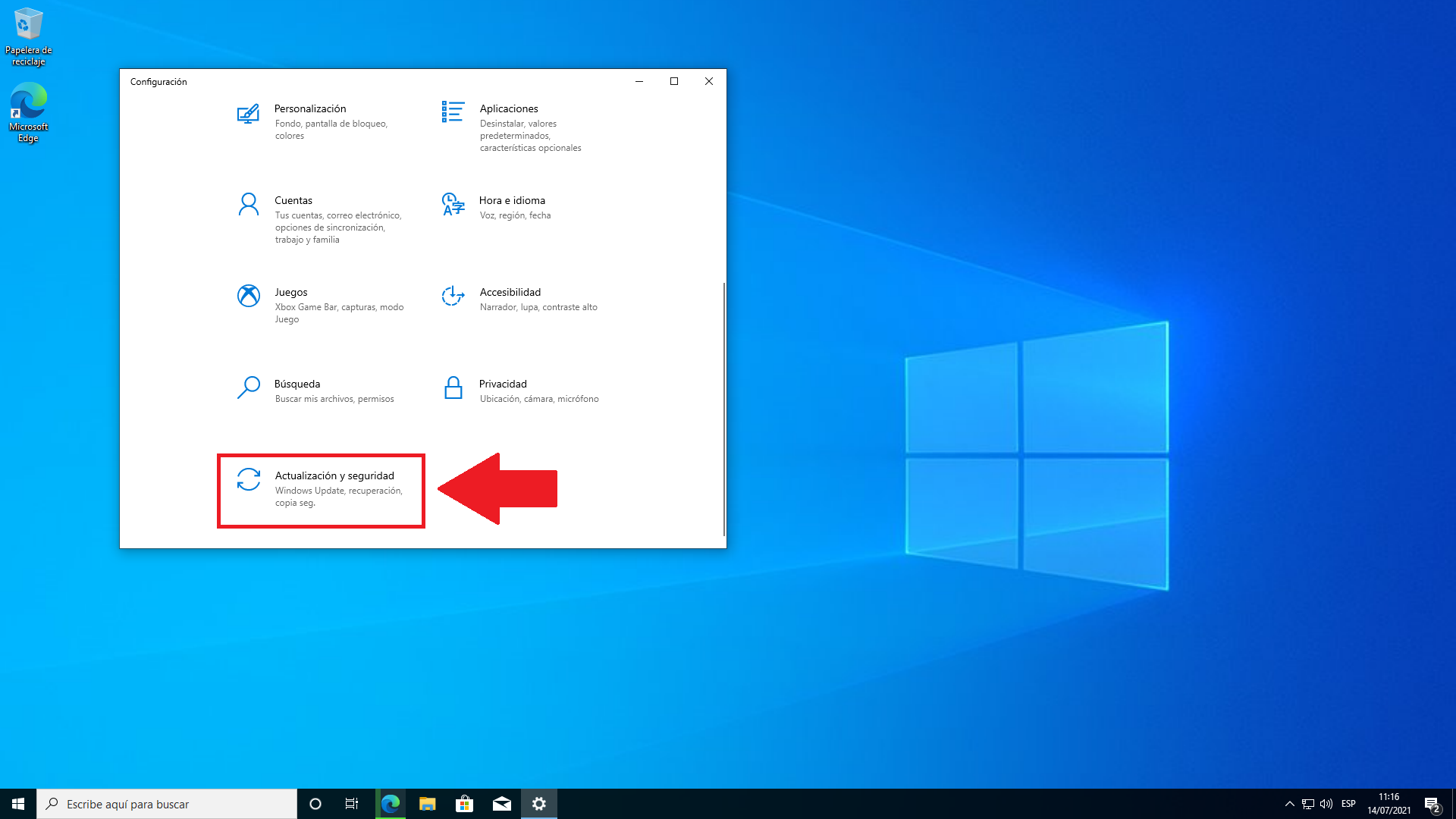Open the Personalización settings icon
The height and width of the screenshot is (819, 1456).
pyautogui.click(x=248, y=114)
